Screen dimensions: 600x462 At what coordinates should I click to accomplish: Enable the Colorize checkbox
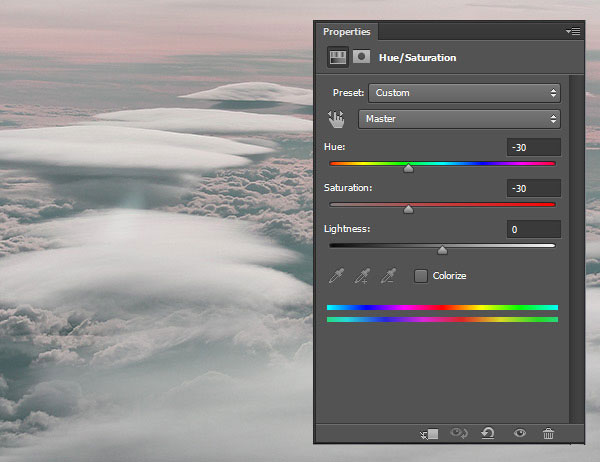coord(421,275)
